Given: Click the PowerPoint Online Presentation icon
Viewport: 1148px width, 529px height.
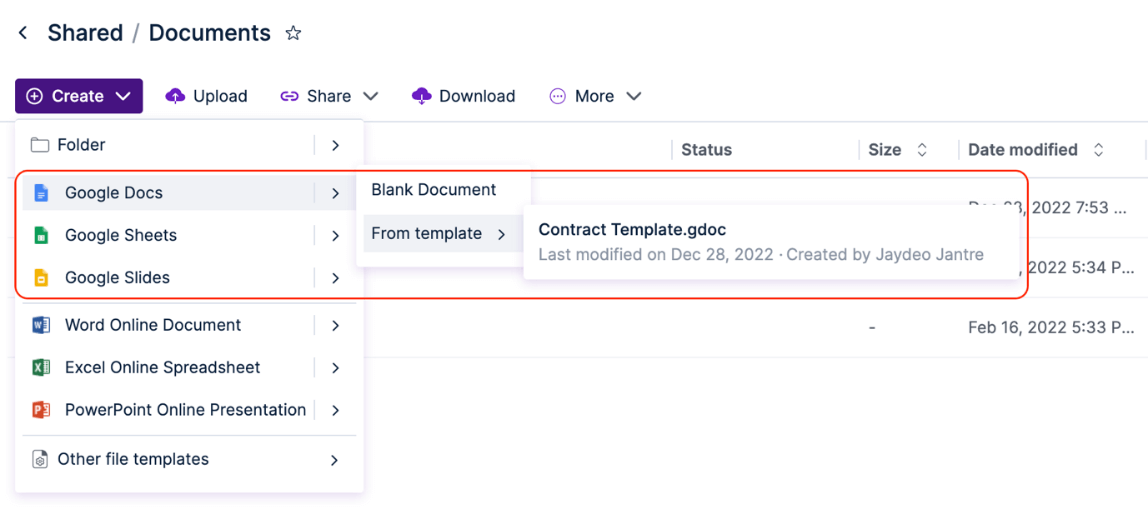Looking at the screenshot, I should [x=41, y=410].
